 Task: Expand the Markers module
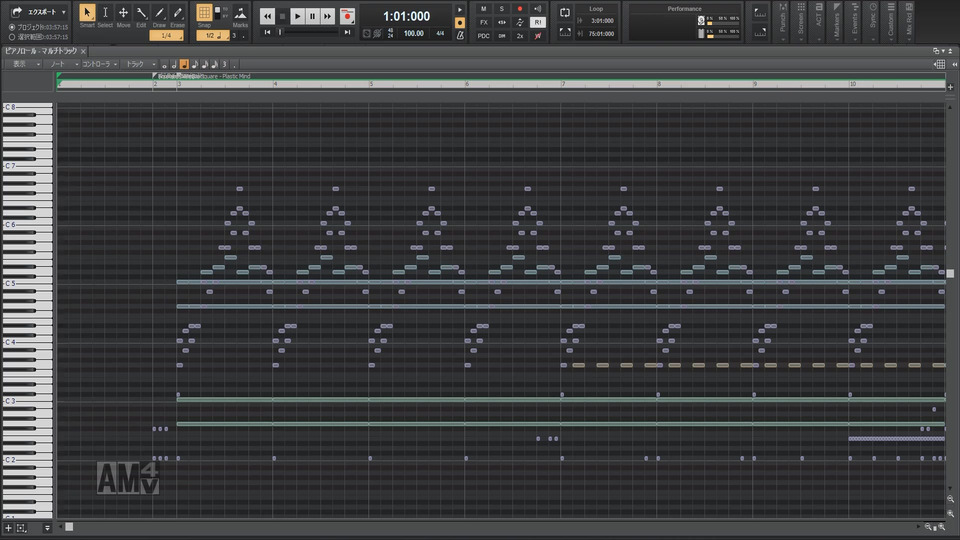pos(837,20)
